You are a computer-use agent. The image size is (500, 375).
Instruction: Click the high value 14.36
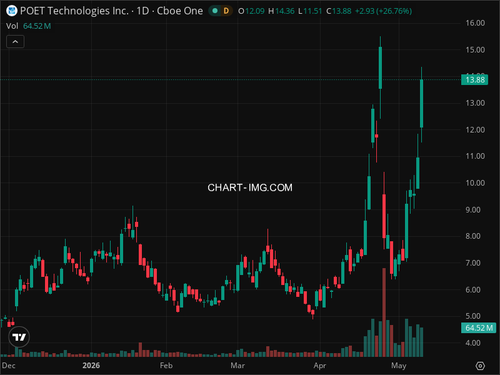click(285, 11)
